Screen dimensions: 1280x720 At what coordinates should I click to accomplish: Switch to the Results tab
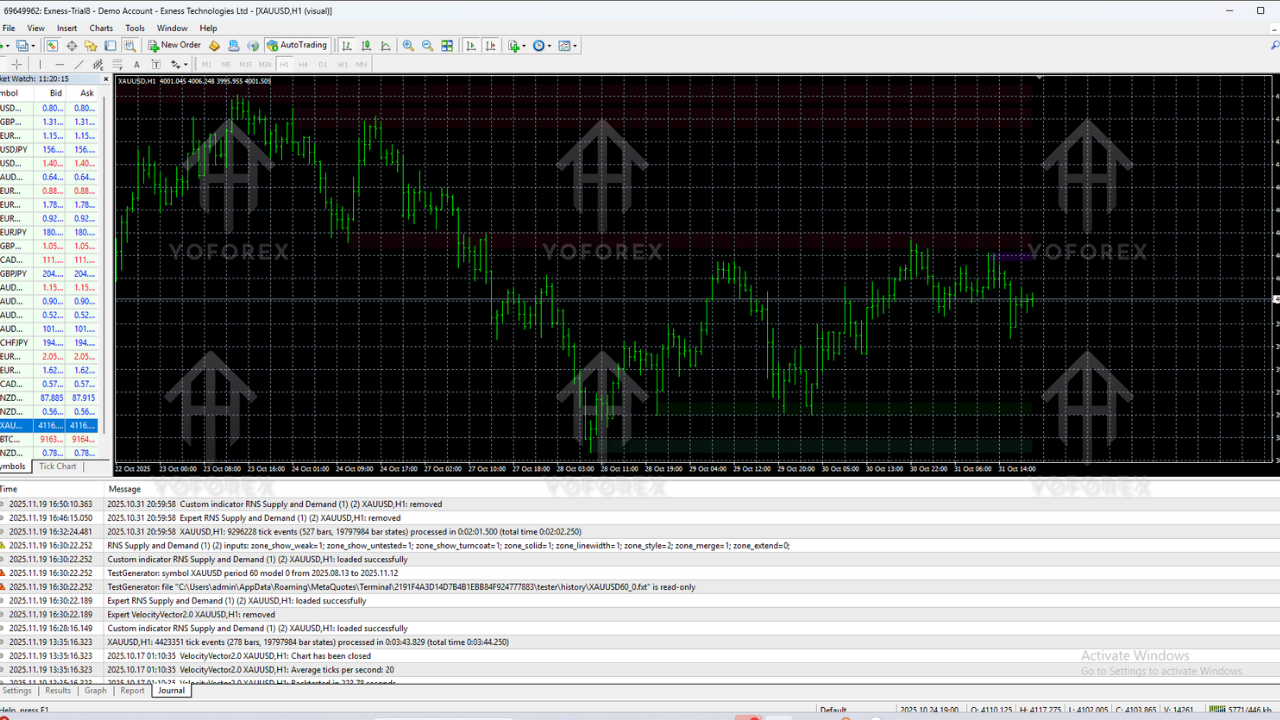click(x=57, y=690)
